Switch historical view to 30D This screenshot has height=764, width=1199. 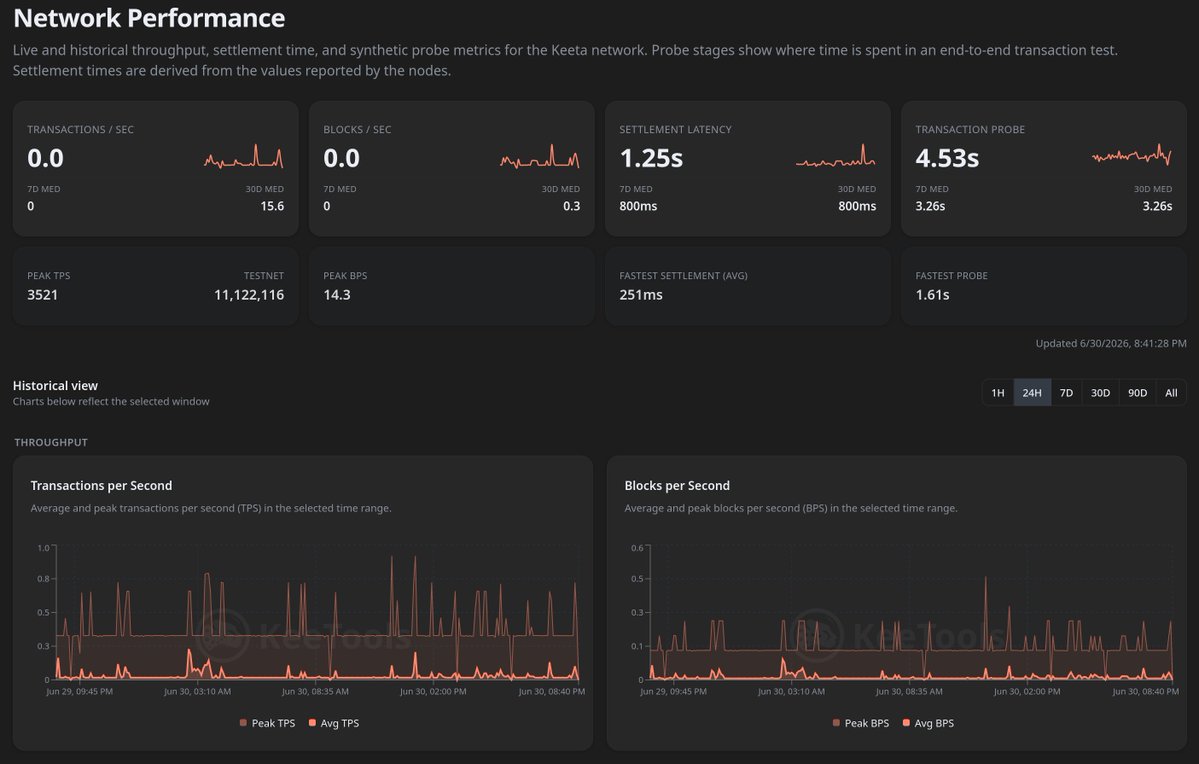(1100, 392)
